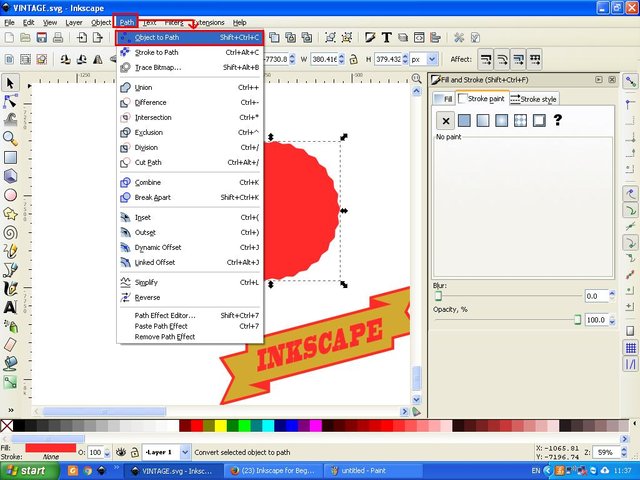Select the 3D Box tool
Image resolution: width=640 pixels, height=480 pixels.
click(10, 176)
